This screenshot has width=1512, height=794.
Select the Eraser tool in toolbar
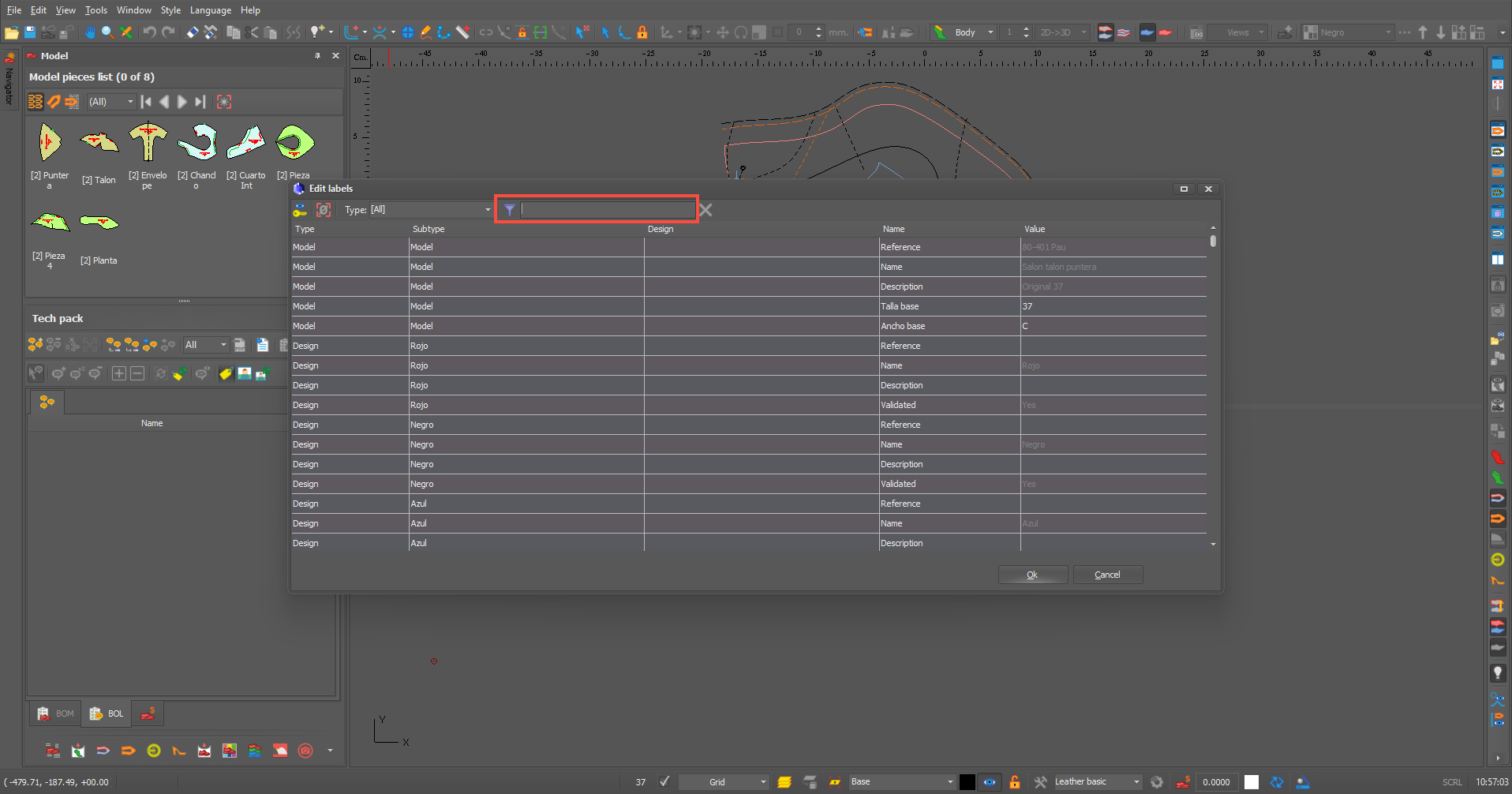[x=192, y=32]
